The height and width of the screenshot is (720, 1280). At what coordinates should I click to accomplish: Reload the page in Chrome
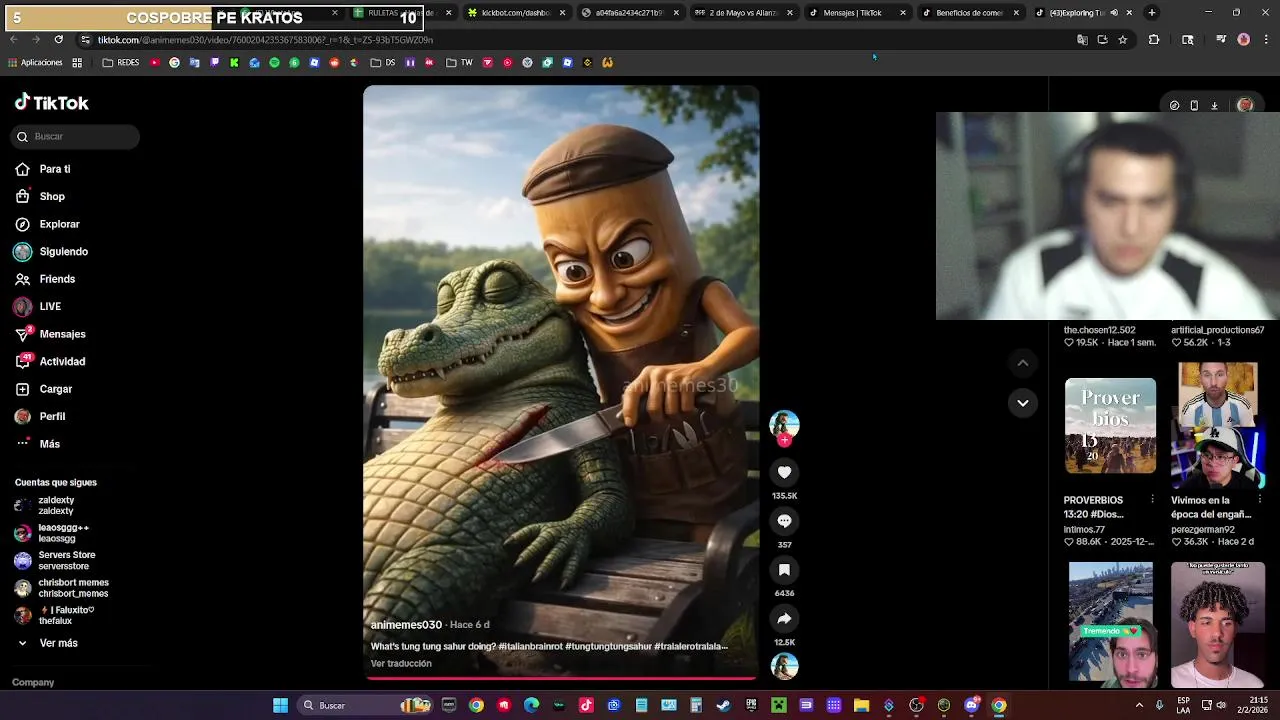coord(58,40)
